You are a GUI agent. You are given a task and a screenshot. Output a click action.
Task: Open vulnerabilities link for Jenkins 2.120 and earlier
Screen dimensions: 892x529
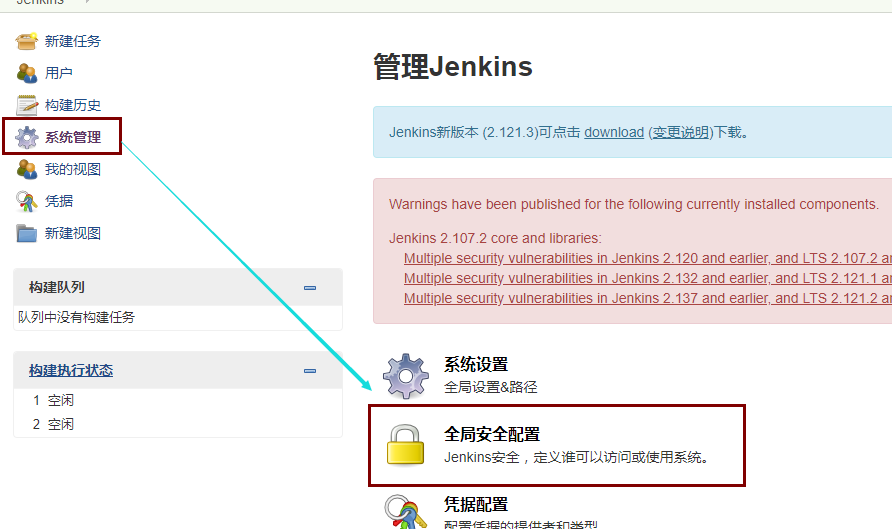(647, 258)
